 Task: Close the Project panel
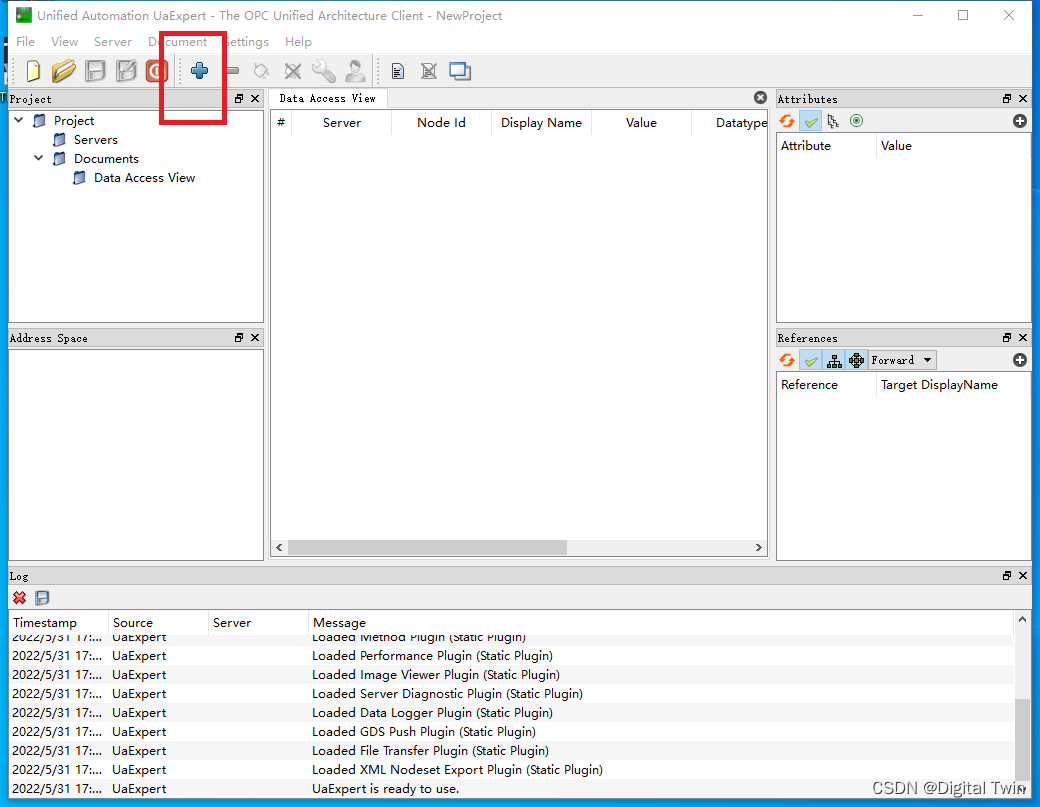click(x=255, y=99)
